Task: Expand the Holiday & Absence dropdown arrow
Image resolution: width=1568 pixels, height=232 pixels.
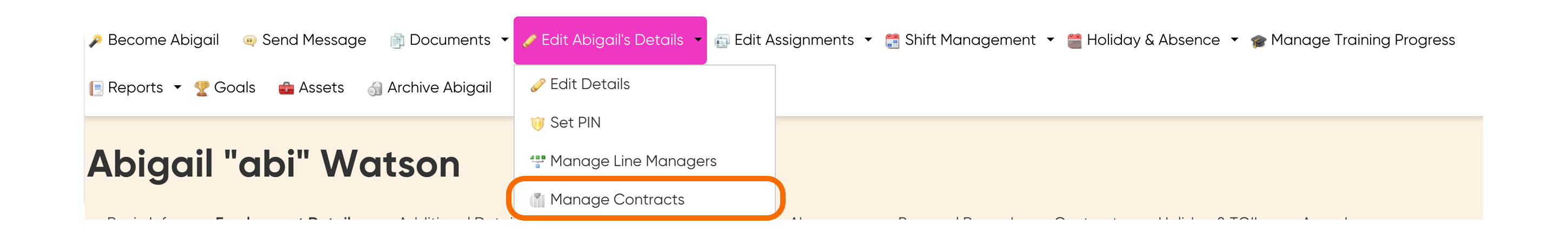Action: tap(1234, 40)
